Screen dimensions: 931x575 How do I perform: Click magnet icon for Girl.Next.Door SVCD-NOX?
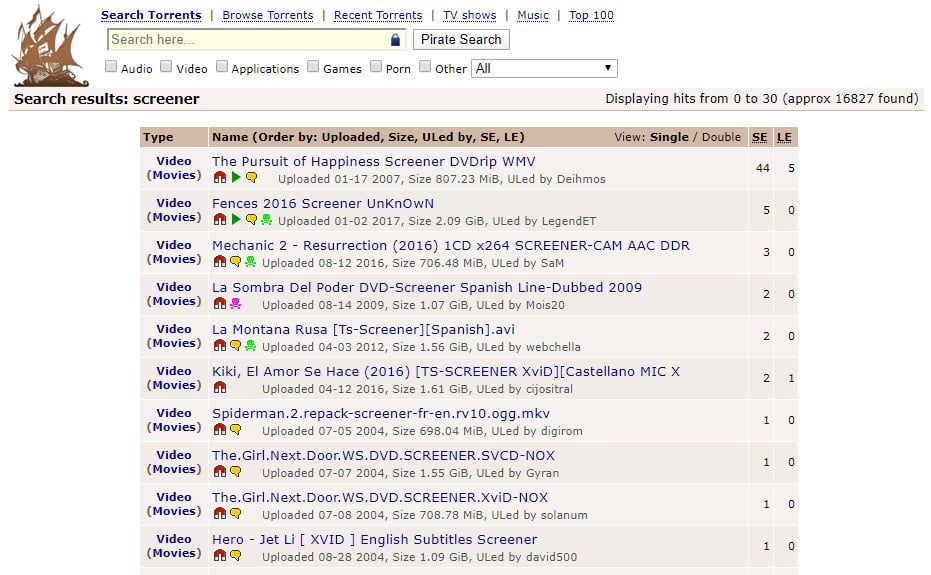pyautogui.click(x=220, y=471)
